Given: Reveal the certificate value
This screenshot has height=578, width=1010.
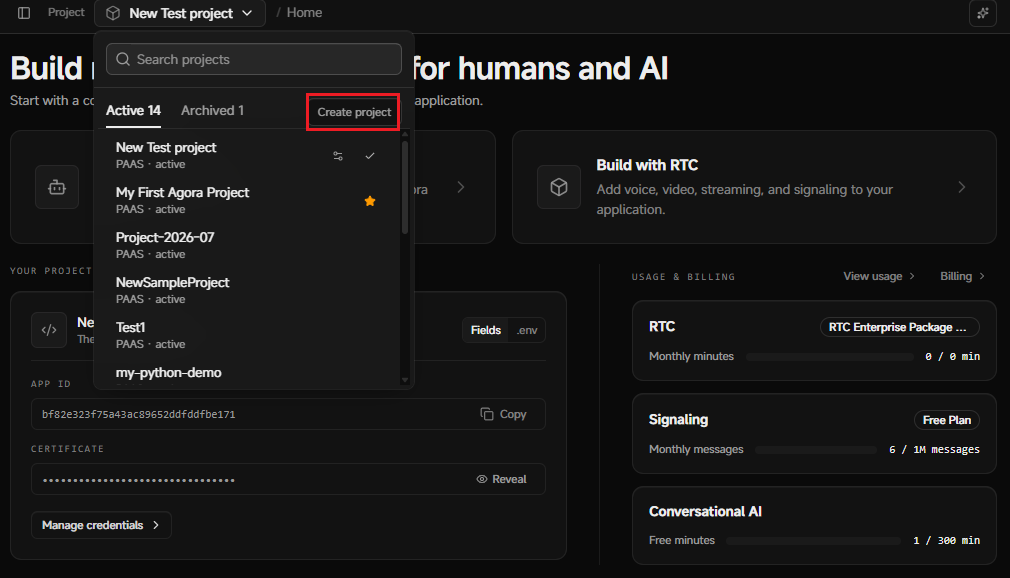Looking at the screenshot, I should tap(501, 479).
